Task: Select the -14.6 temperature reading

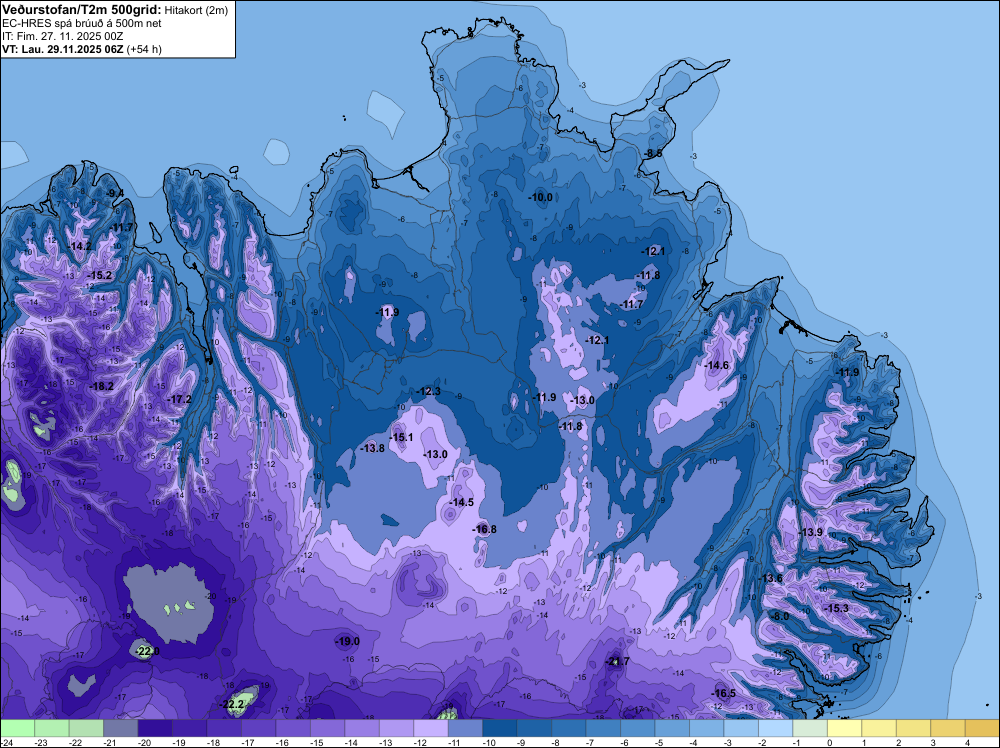Action: coord(716,365)
